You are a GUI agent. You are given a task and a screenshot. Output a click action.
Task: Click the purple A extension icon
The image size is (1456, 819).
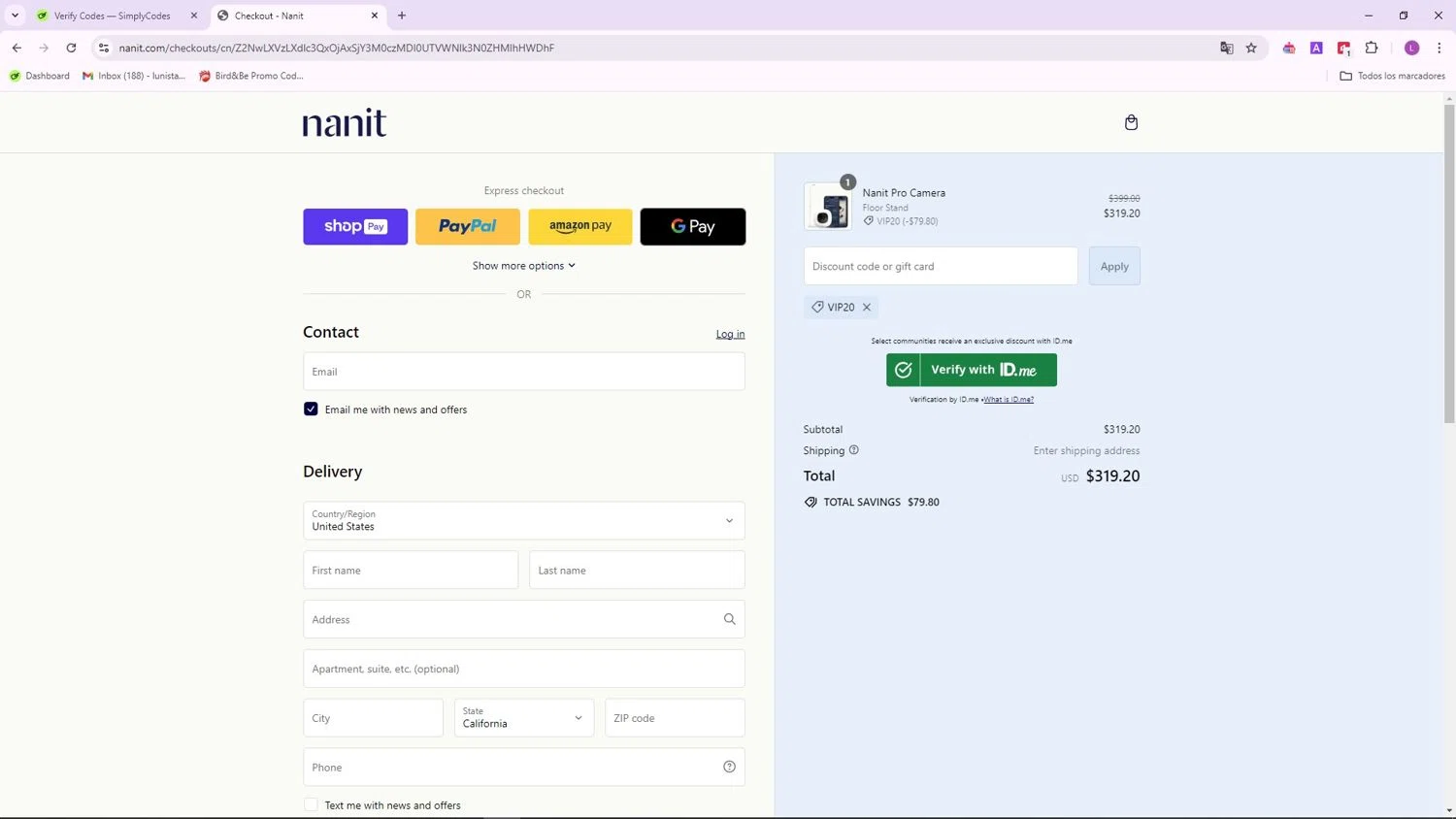tap(1316, 48)
